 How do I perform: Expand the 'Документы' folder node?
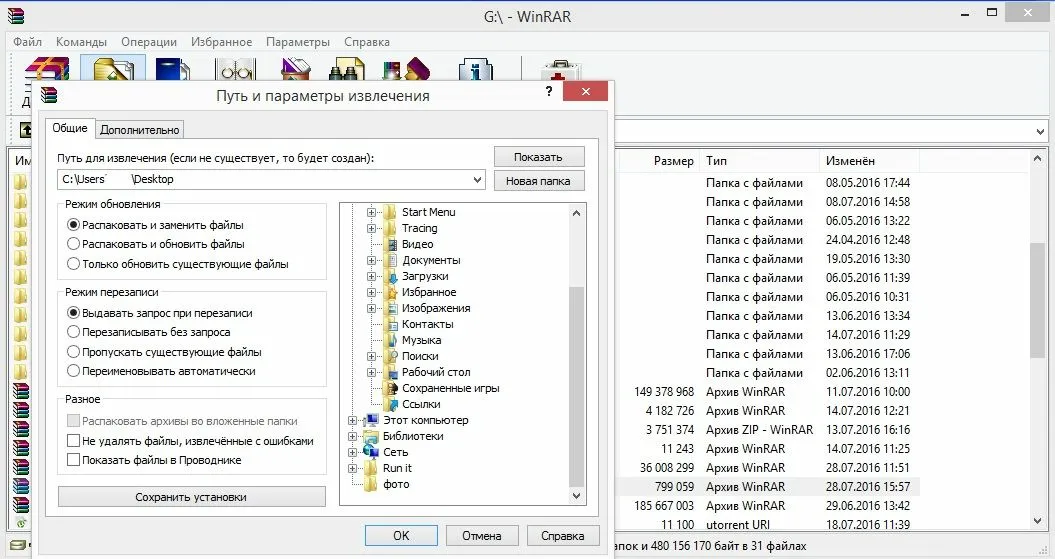click(371, 260)
